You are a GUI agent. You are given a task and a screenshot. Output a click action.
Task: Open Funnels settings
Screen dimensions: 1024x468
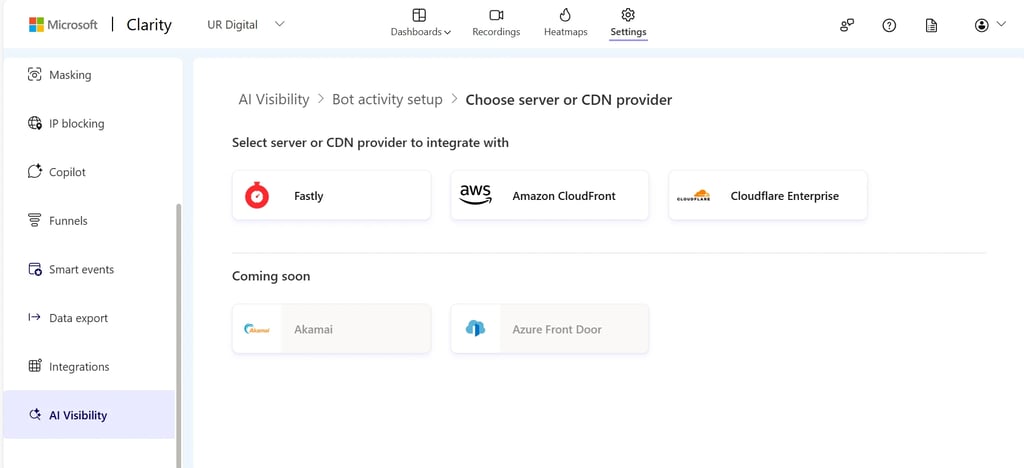point(89,221)
